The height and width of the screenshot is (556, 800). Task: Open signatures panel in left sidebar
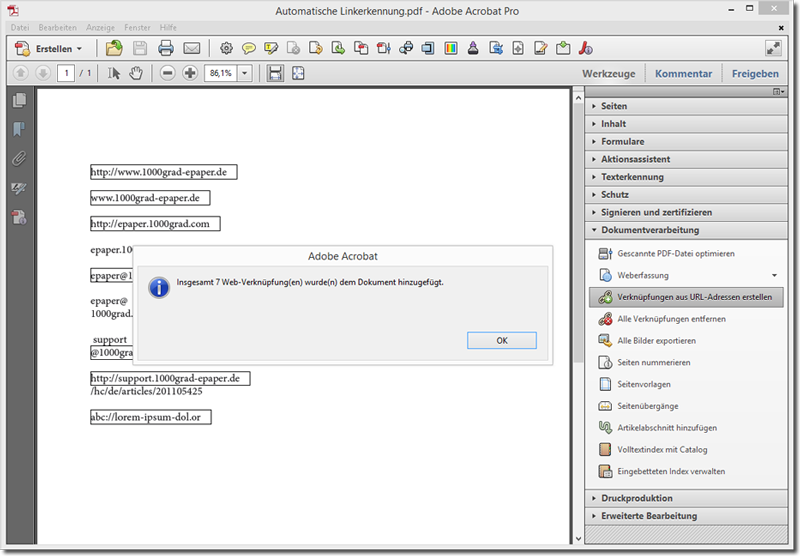click(19, 188)
